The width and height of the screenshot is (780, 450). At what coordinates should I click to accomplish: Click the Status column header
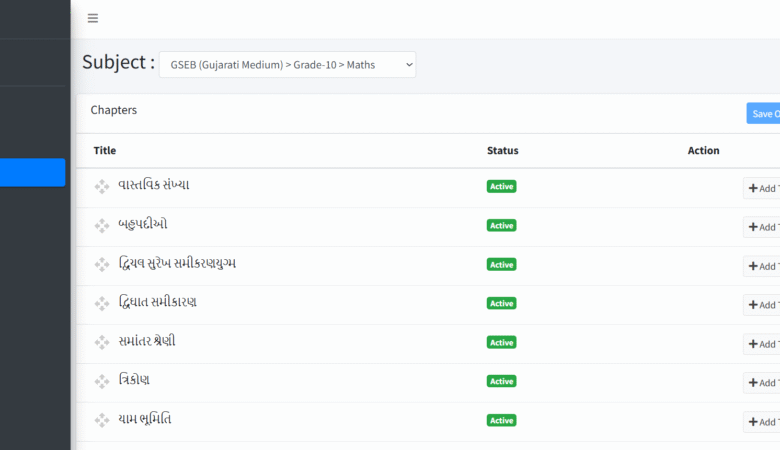502,151
